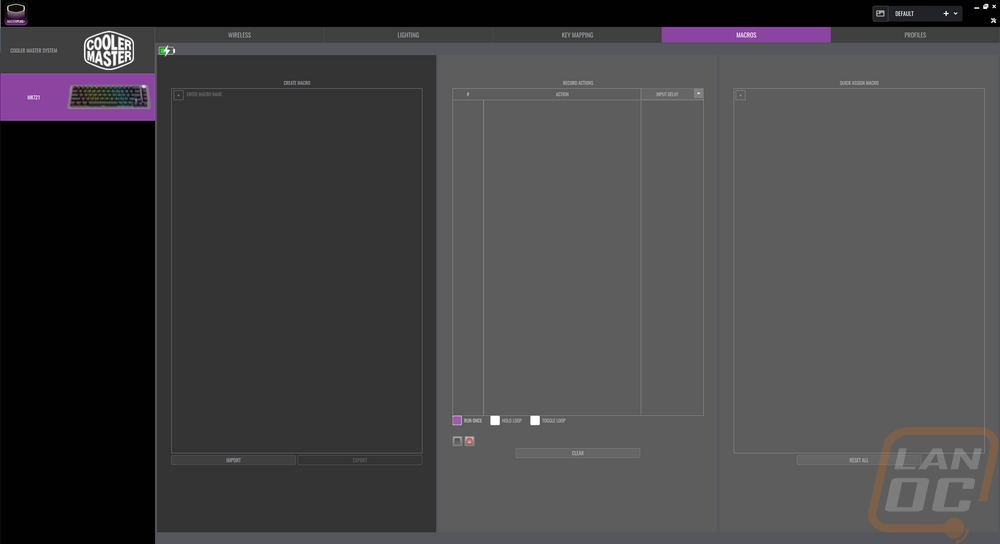Enable the Toggle Loop option

pos(535,421)
